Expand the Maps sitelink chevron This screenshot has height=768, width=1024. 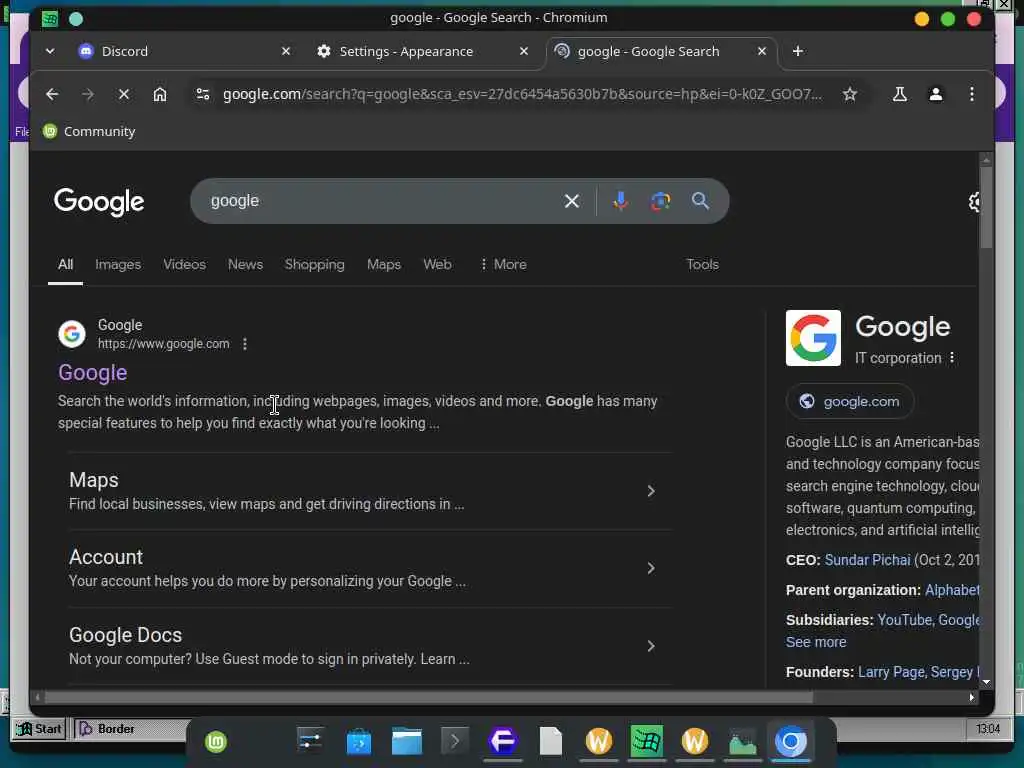pyautogui.click(x=650, y=491)
